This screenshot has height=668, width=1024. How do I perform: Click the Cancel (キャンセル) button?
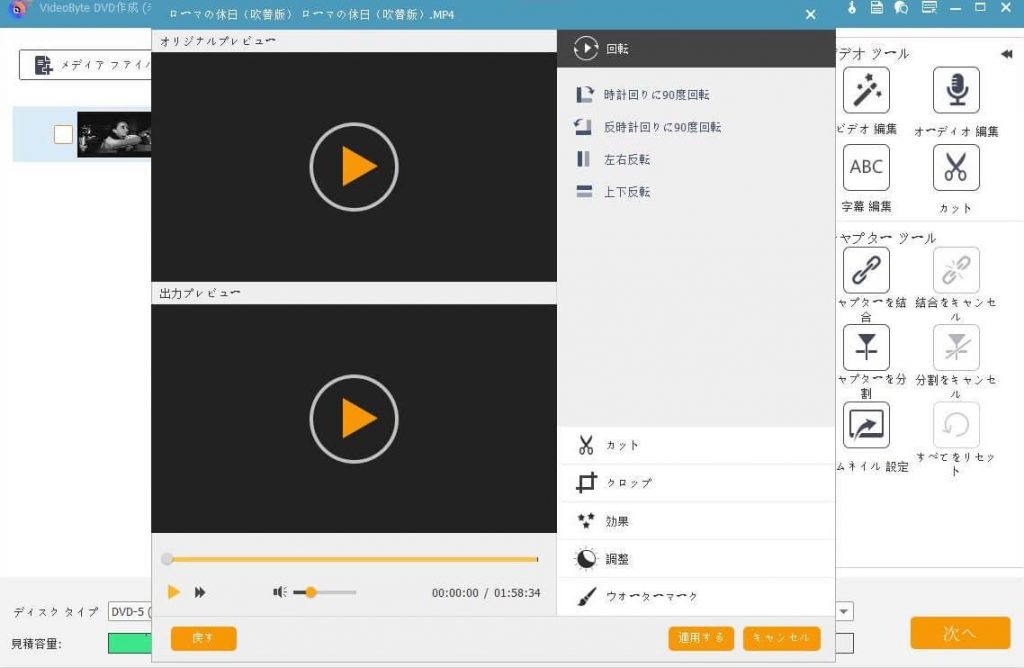pyautogui.click(x=781, y=638)
